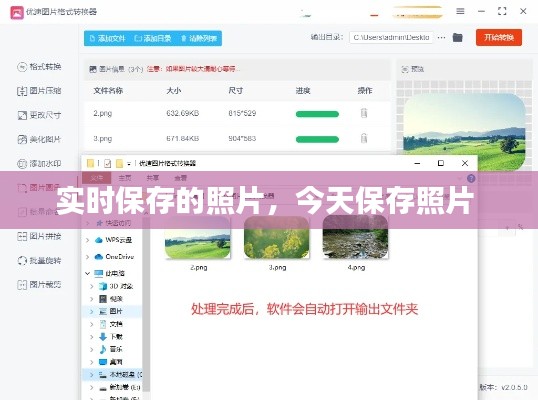Viewport: 538px width, 400px height.
Task: Expand the 文档 documents node chevron
Action: coord(92,324)
